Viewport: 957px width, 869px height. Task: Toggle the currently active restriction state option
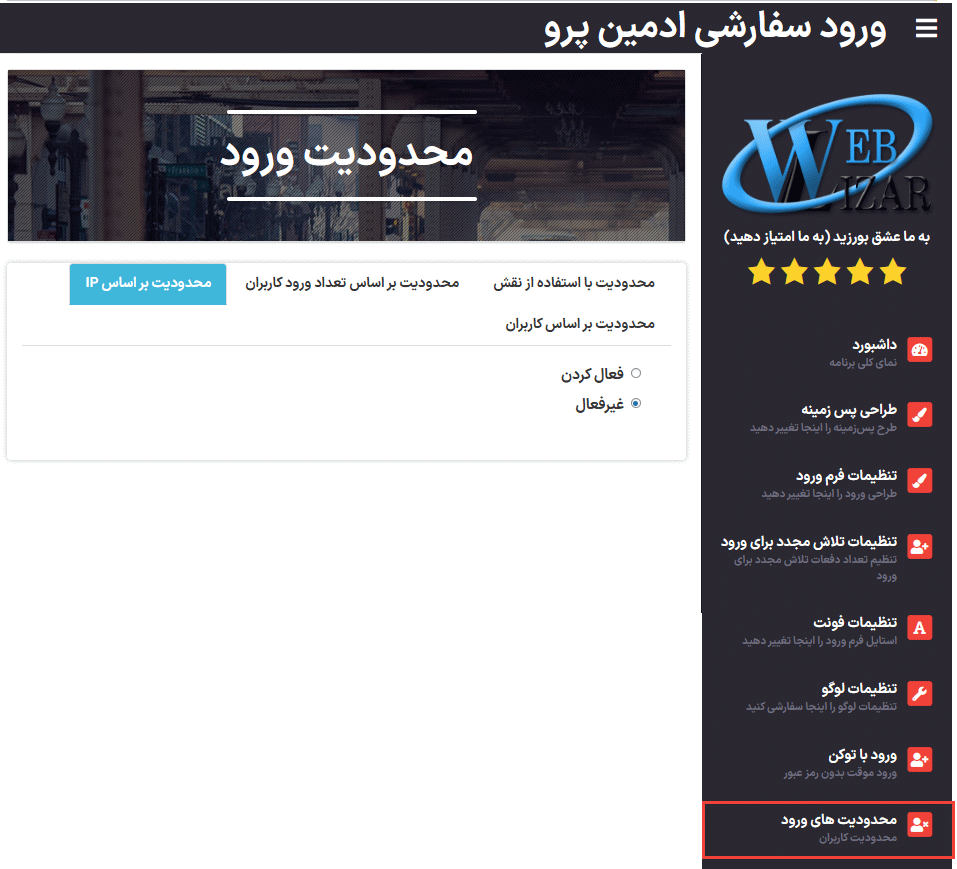tap(637, 403)
